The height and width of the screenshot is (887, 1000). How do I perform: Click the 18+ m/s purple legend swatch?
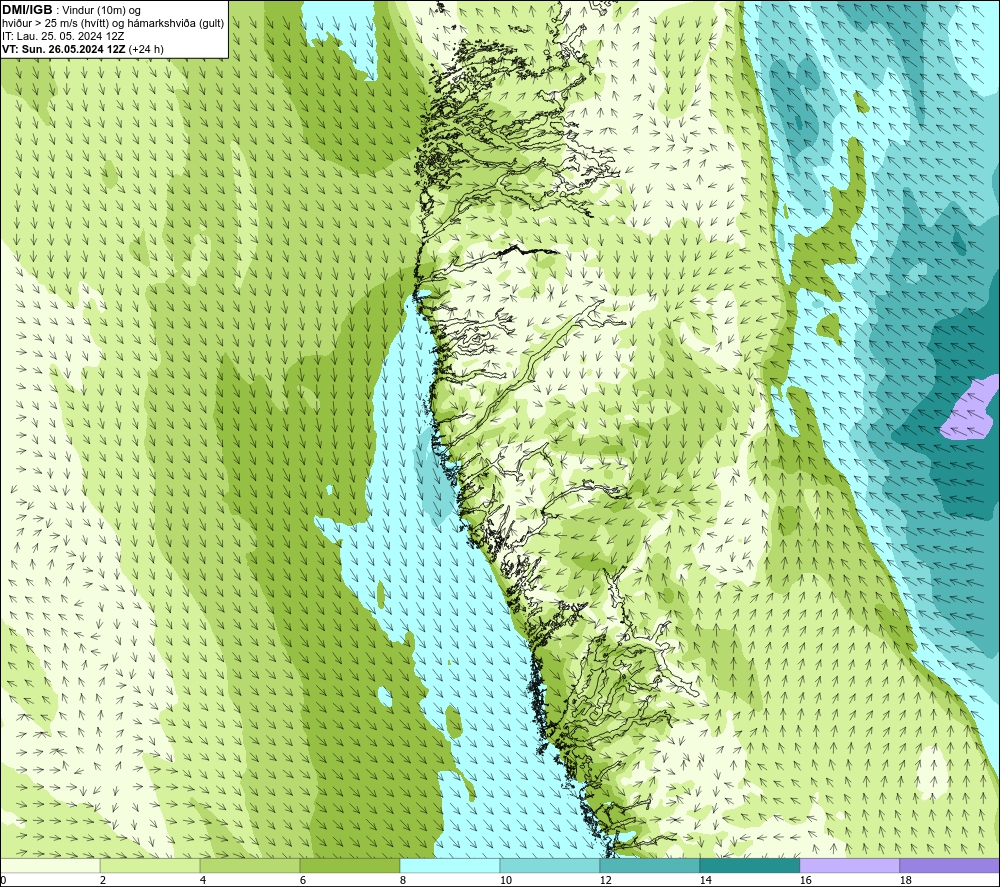pos(950,865)
